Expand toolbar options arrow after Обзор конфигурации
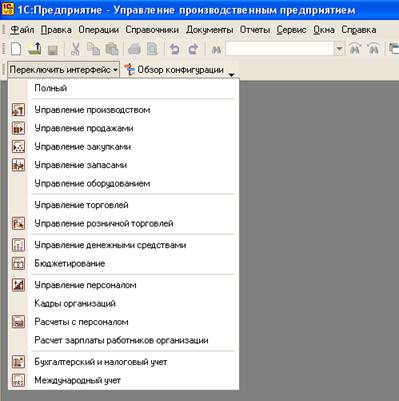399x401 pixels. click(x=232, y=75)
